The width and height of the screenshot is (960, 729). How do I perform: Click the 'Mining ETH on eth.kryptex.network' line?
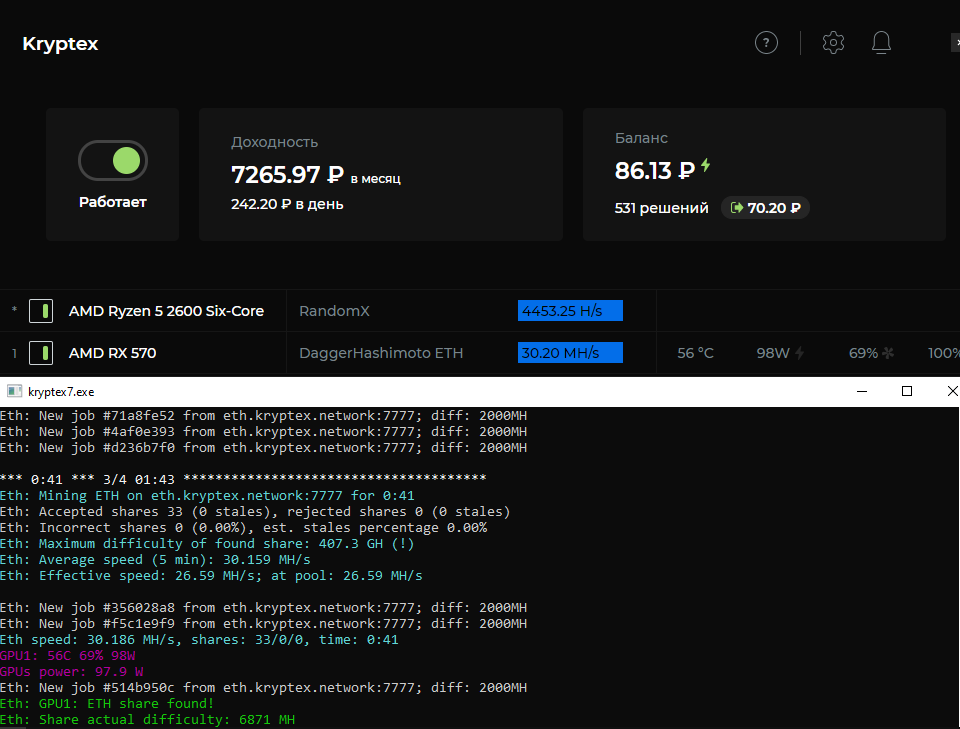tap(207, 496)
